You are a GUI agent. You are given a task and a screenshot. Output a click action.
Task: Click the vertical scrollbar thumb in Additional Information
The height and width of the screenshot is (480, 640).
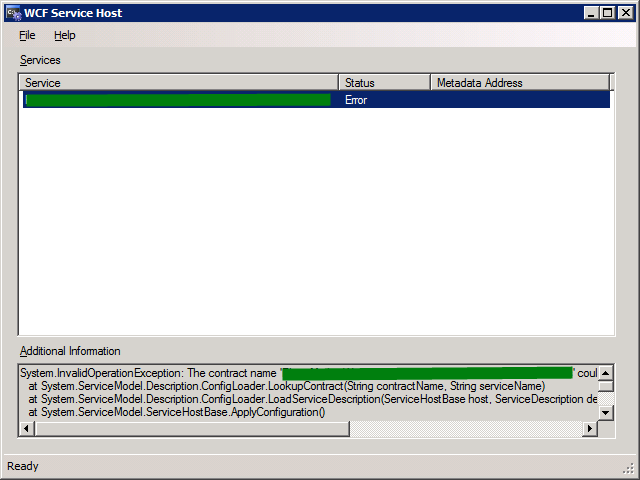(x=606, y=386)
